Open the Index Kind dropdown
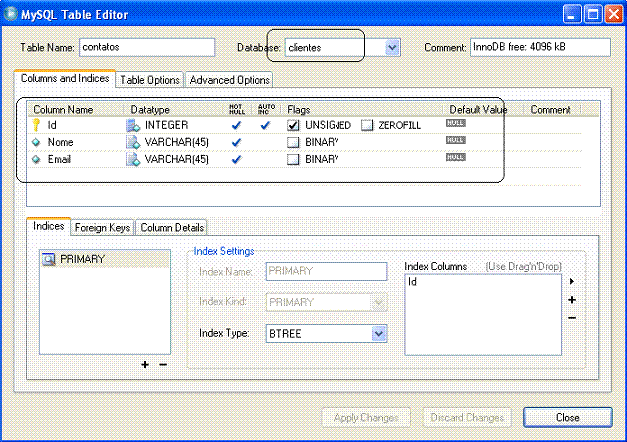This screenshot has height=442, width=627. [x=378, y=302]
